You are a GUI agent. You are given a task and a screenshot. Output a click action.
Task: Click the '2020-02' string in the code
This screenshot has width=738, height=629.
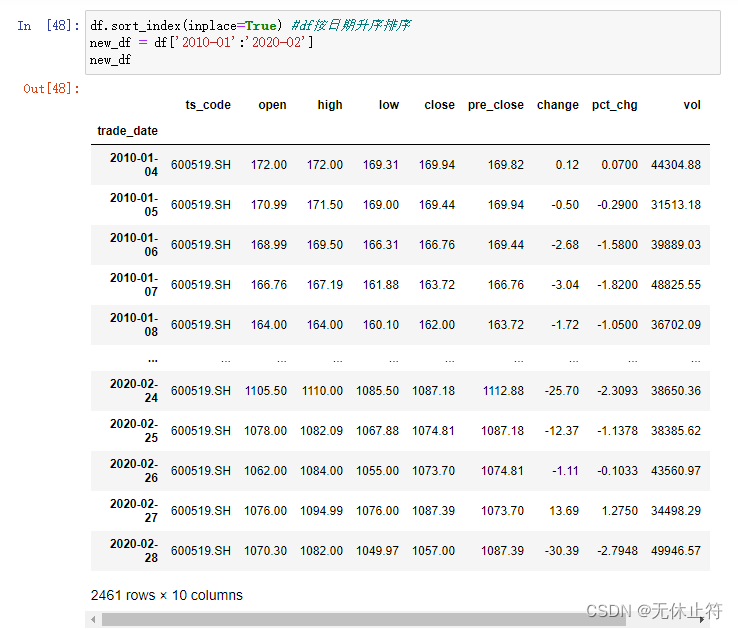point(275,42)
